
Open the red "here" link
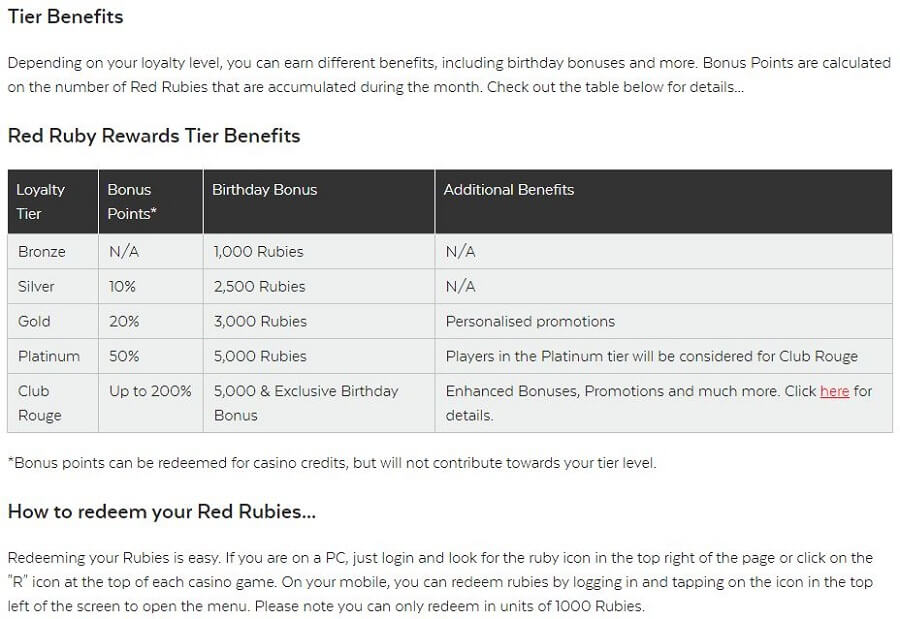(834, 391)
